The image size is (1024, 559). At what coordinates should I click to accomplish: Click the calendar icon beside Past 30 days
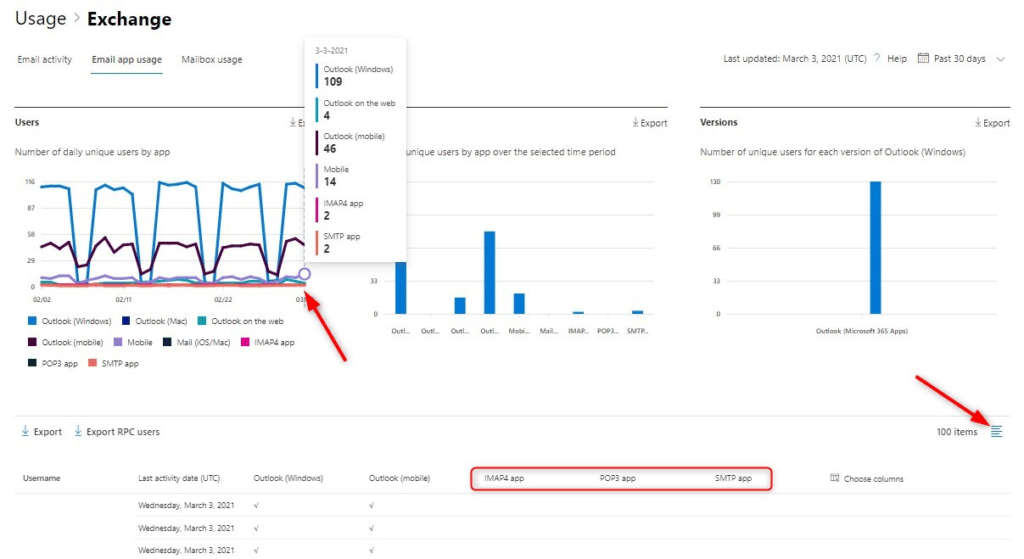923,58
